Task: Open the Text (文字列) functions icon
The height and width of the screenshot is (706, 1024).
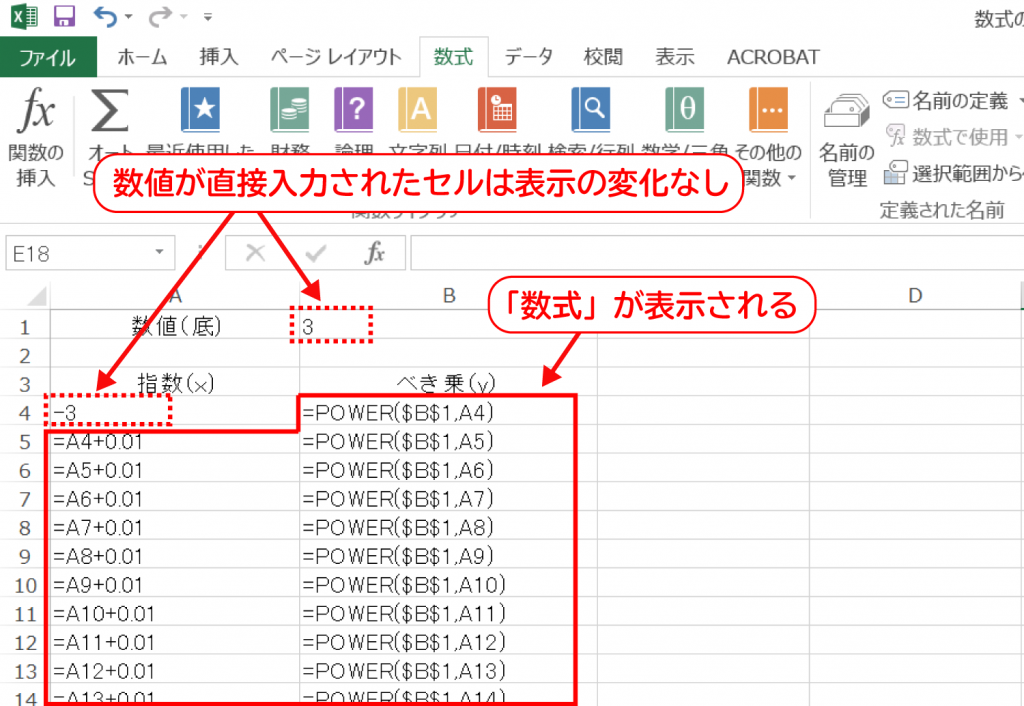Action: coord(417,110)
